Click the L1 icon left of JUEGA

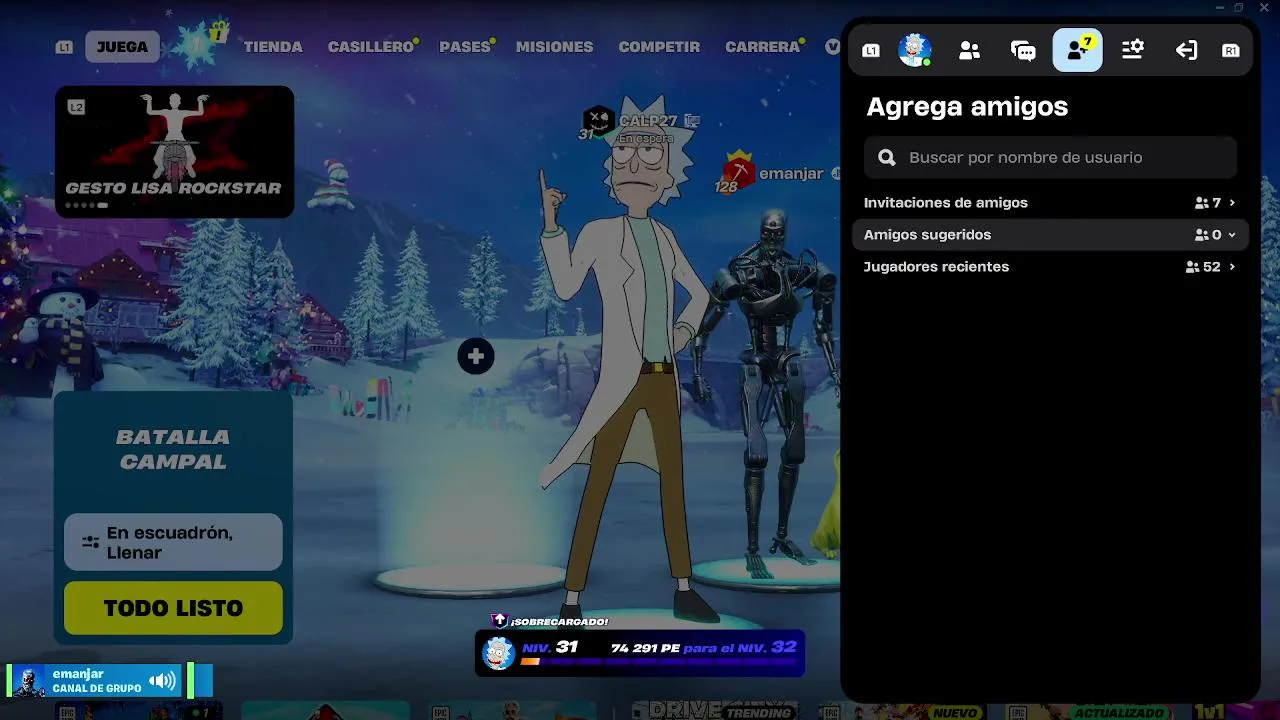[64, 47]
